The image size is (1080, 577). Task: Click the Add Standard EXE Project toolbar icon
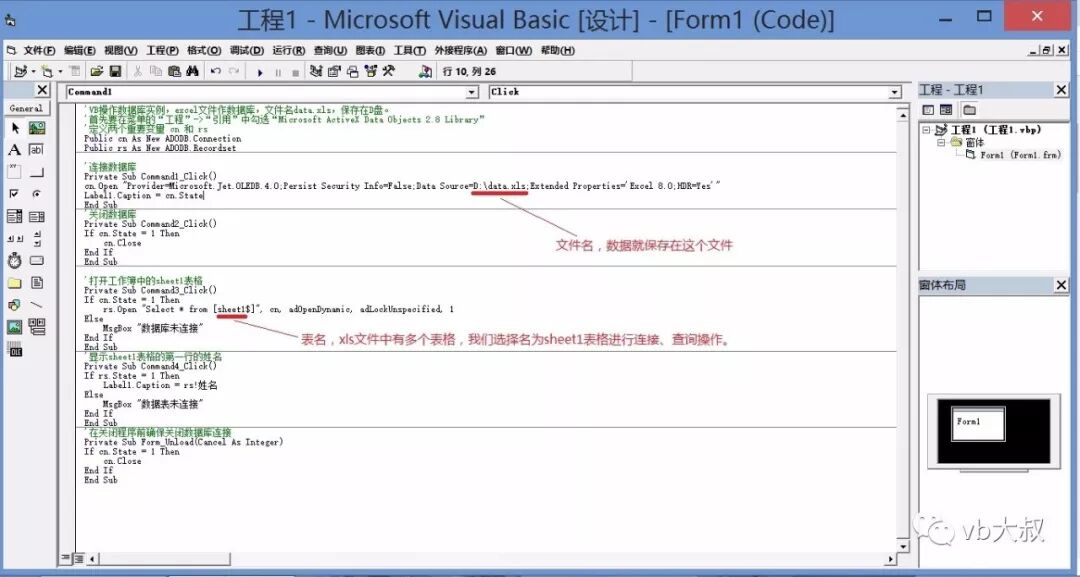[21, 71]
